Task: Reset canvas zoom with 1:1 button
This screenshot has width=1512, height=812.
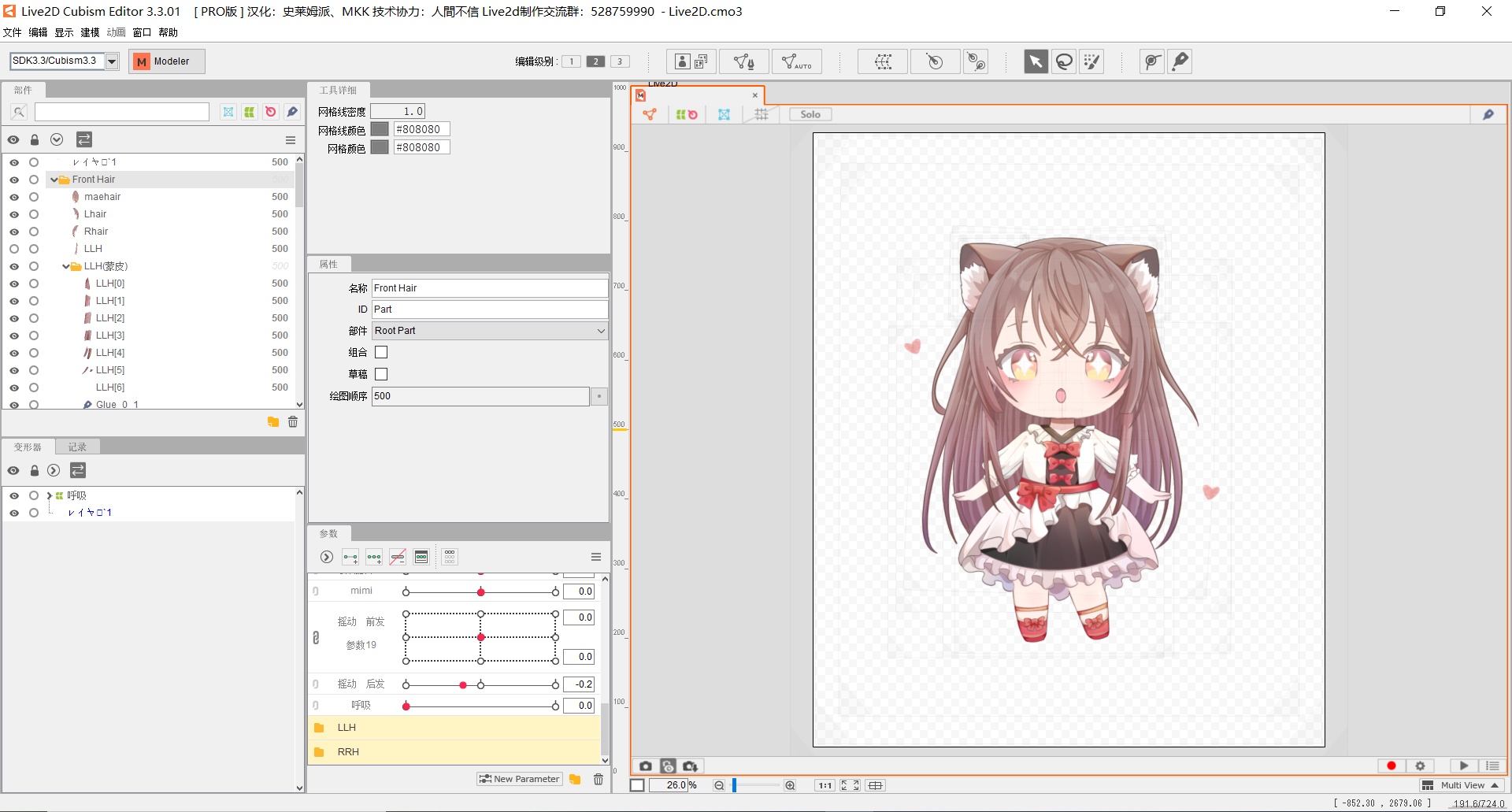Action: pyautogui.click(x=825, y=785)
